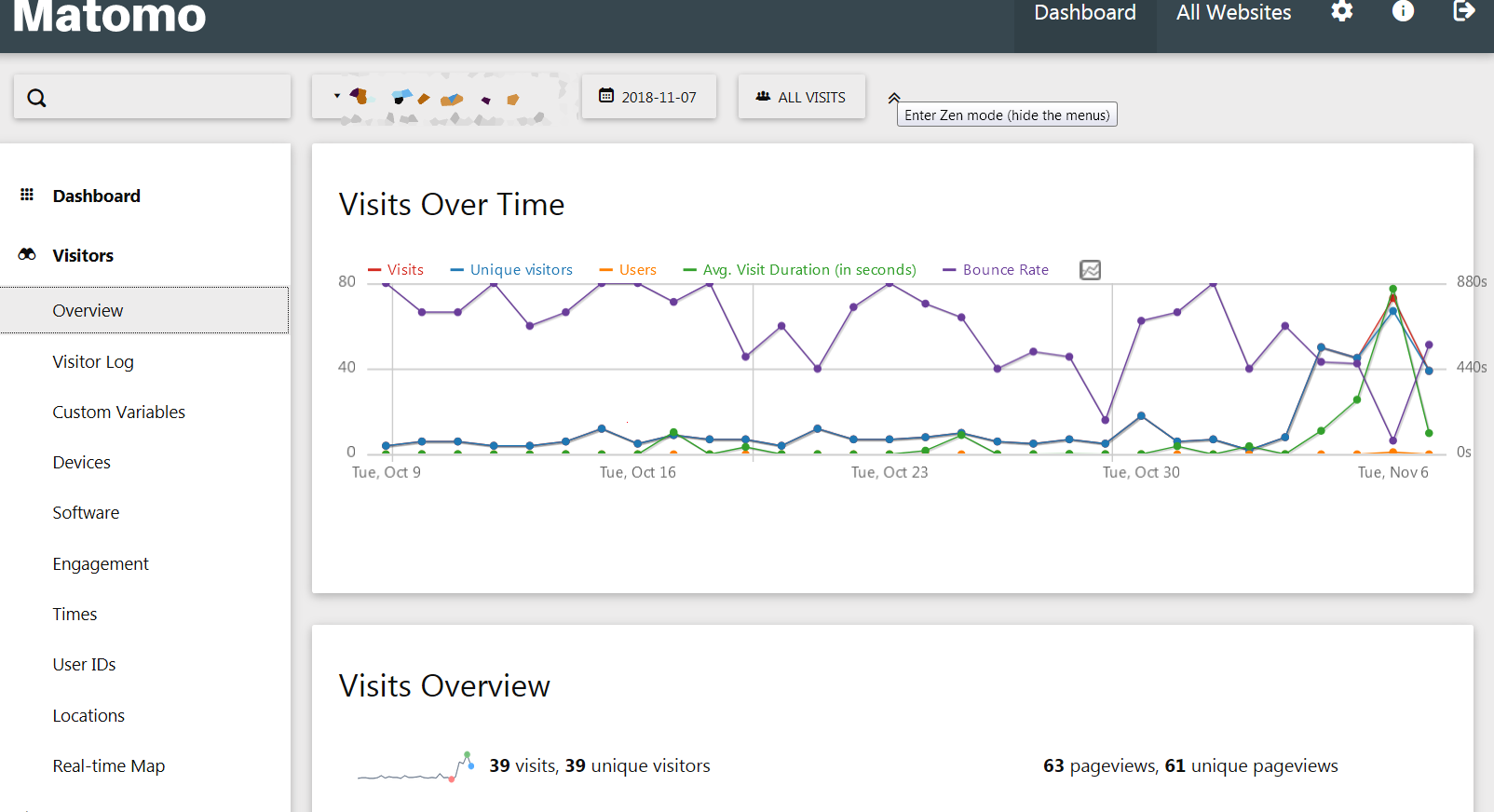Click the Visitors binoculars icon
Viewport: 1494px width, 812px height.
[x=27, y=254]
